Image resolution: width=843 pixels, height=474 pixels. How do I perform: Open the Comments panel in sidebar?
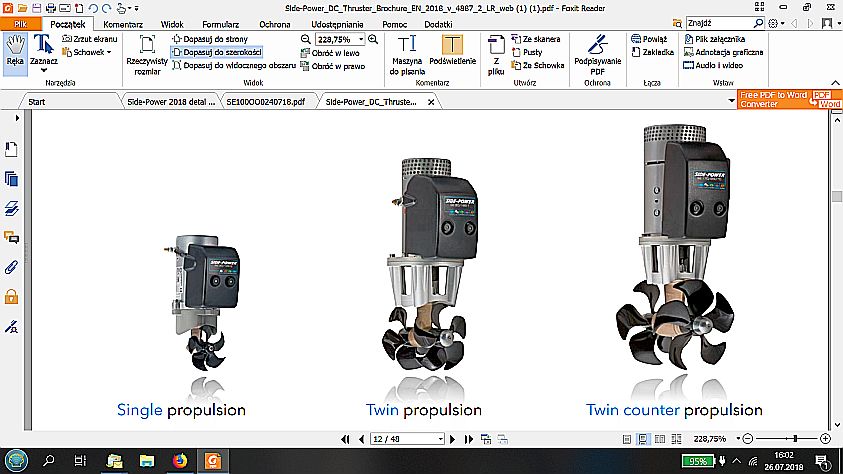(11, 238)
